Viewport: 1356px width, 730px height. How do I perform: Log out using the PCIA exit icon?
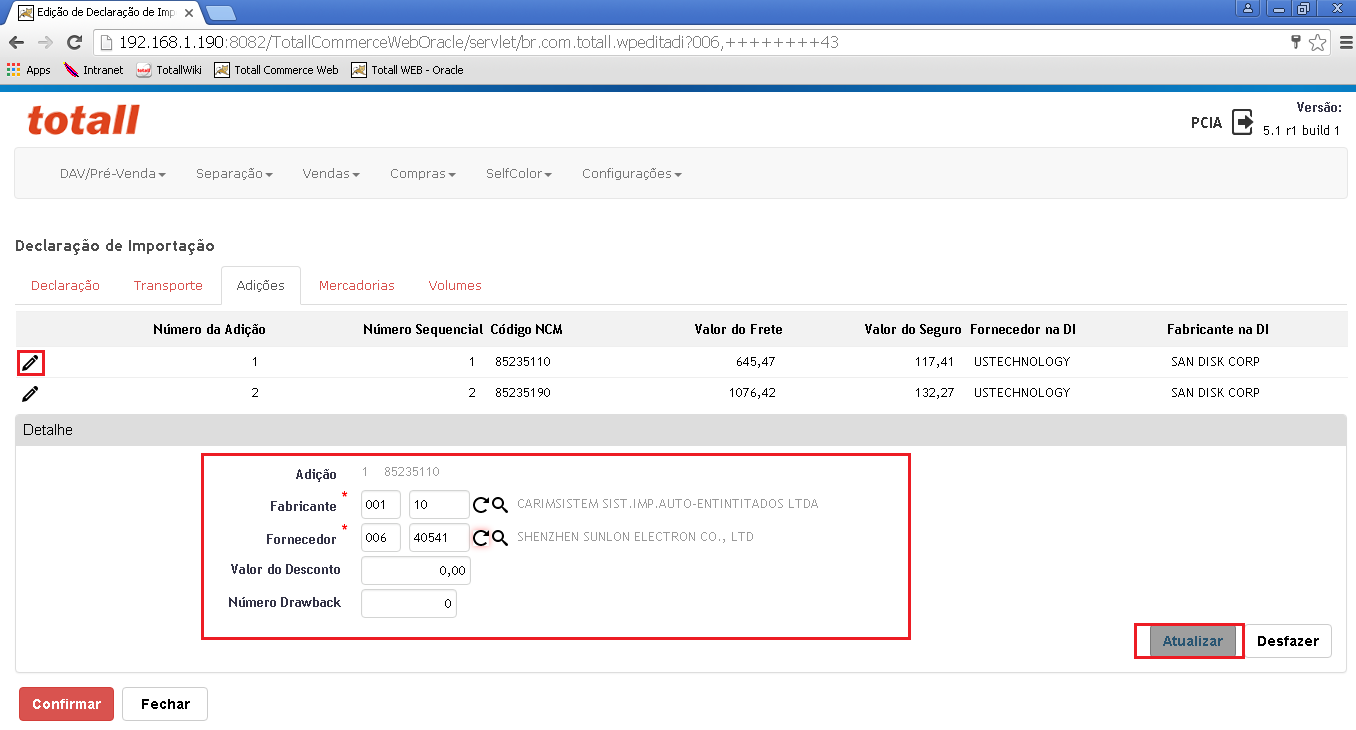(x=1243, y=122)
